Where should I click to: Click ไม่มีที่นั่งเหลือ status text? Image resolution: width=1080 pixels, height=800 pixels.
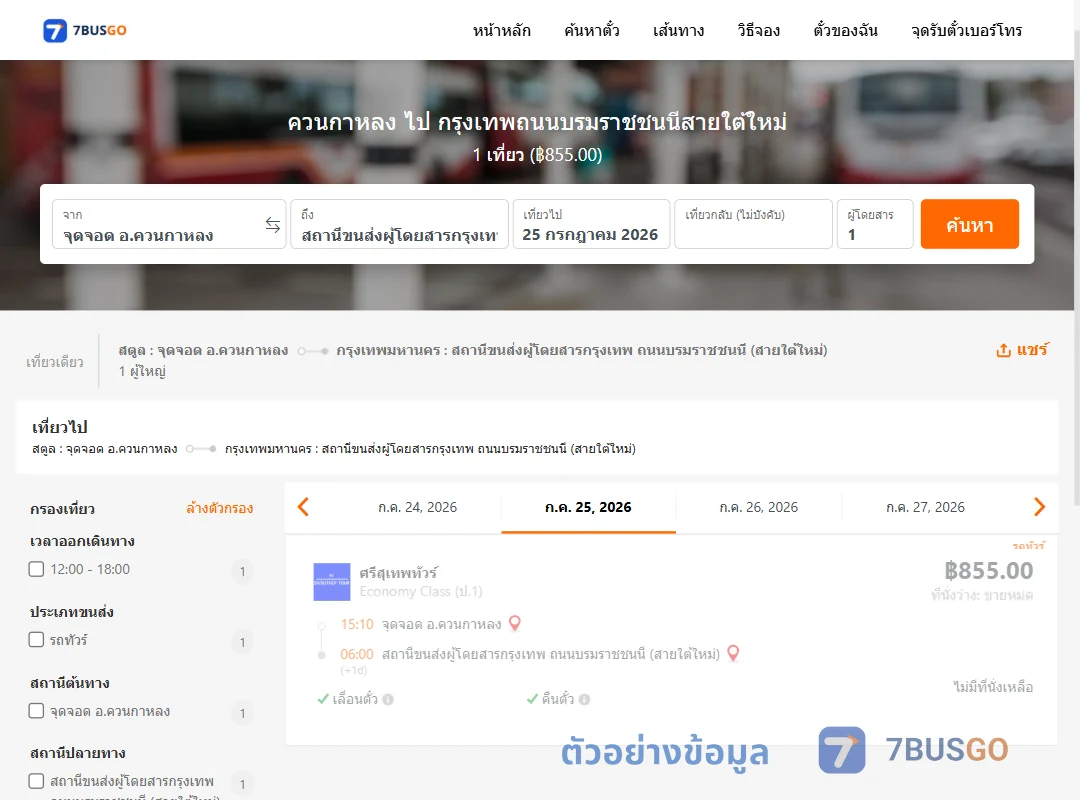coord(993,687)
